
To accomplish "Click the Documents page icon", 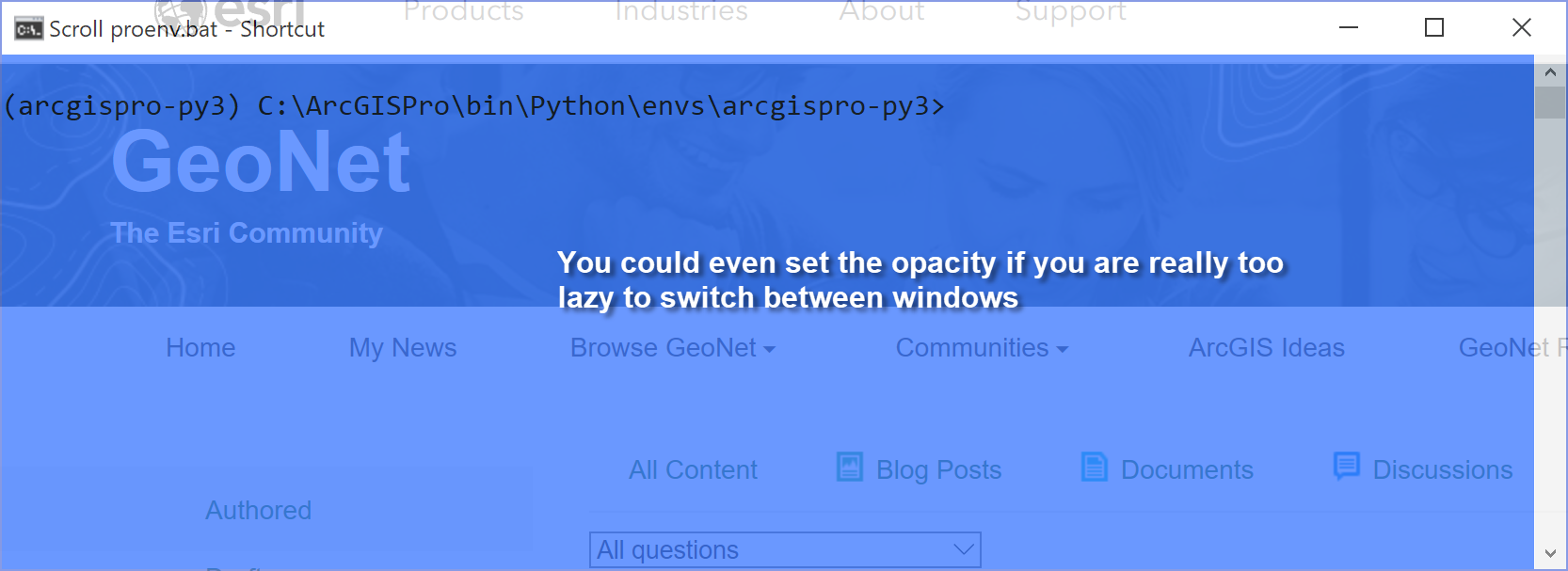I will coord(1095,467).
